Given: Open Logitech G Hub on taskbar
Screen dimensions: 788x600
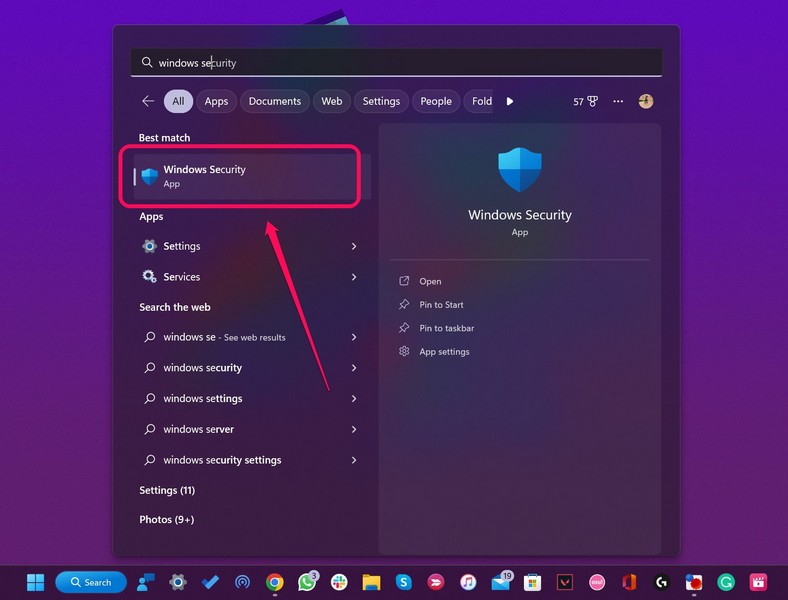Looking at the screenshot, I should [661, 582].
